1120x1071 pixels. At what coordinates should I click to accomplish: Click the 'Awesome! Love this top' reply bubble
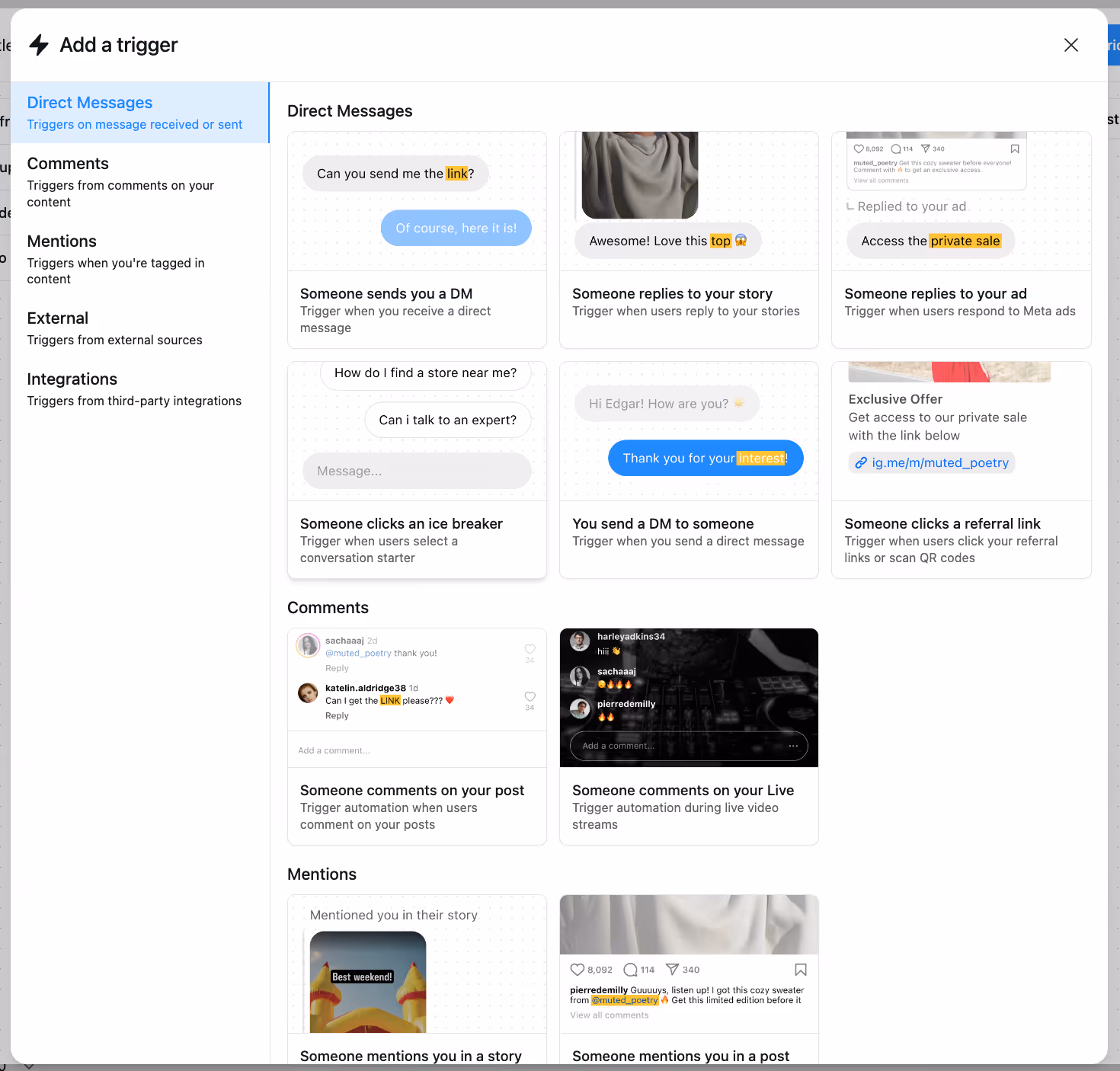[x=667, y=241]
